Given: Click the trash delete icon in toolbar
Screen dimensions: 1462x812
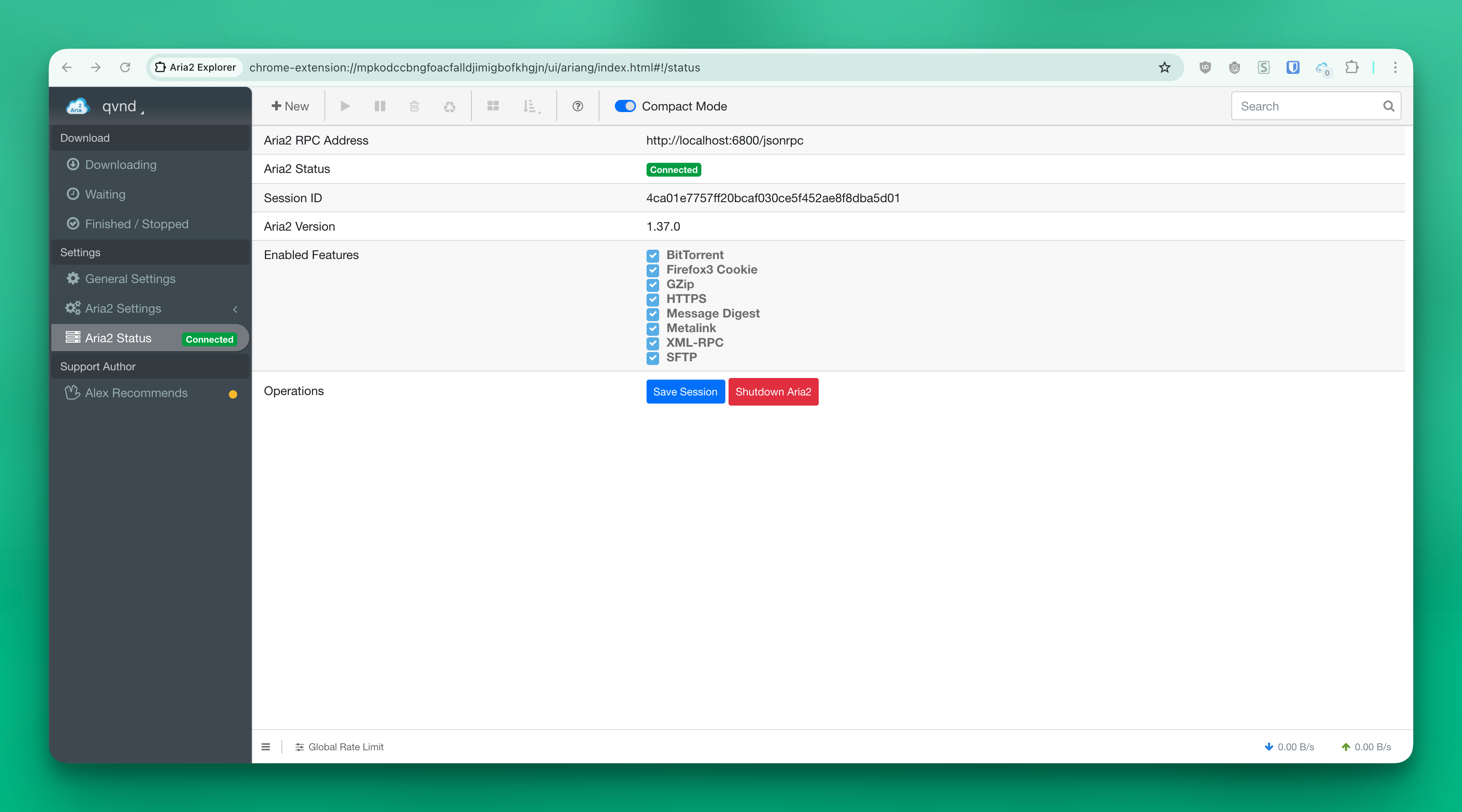Looking at the screenshot, I should pos(414,106).
